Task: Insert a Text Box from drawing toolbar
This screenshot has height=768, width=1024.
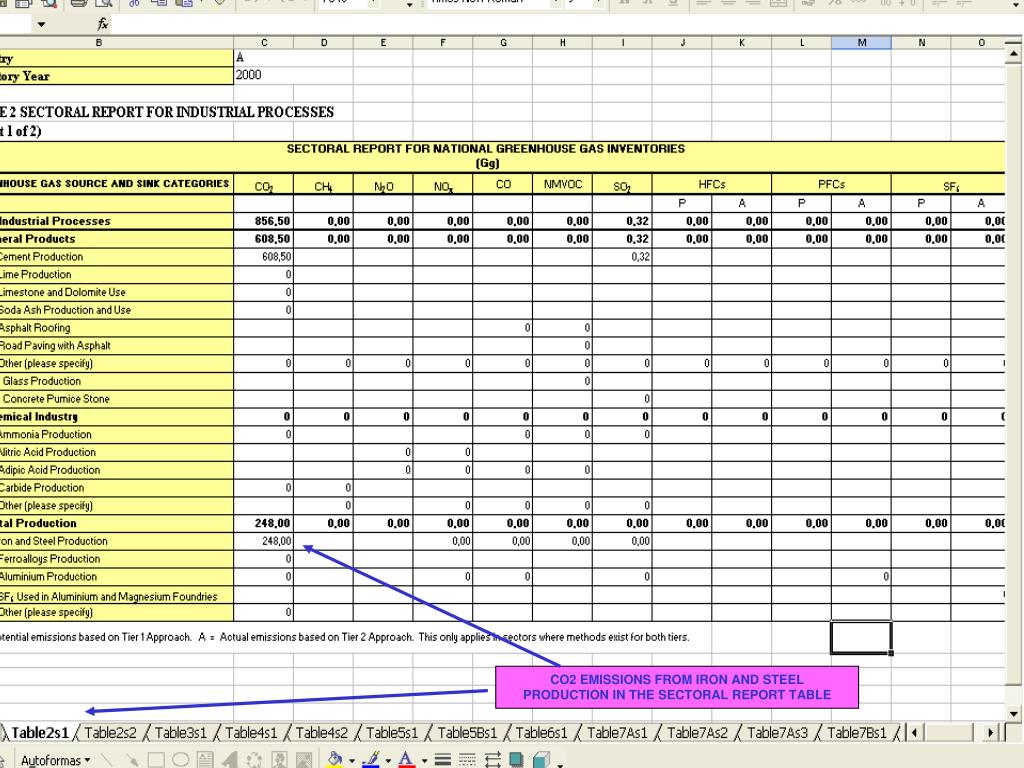Action: coord(205,760)
